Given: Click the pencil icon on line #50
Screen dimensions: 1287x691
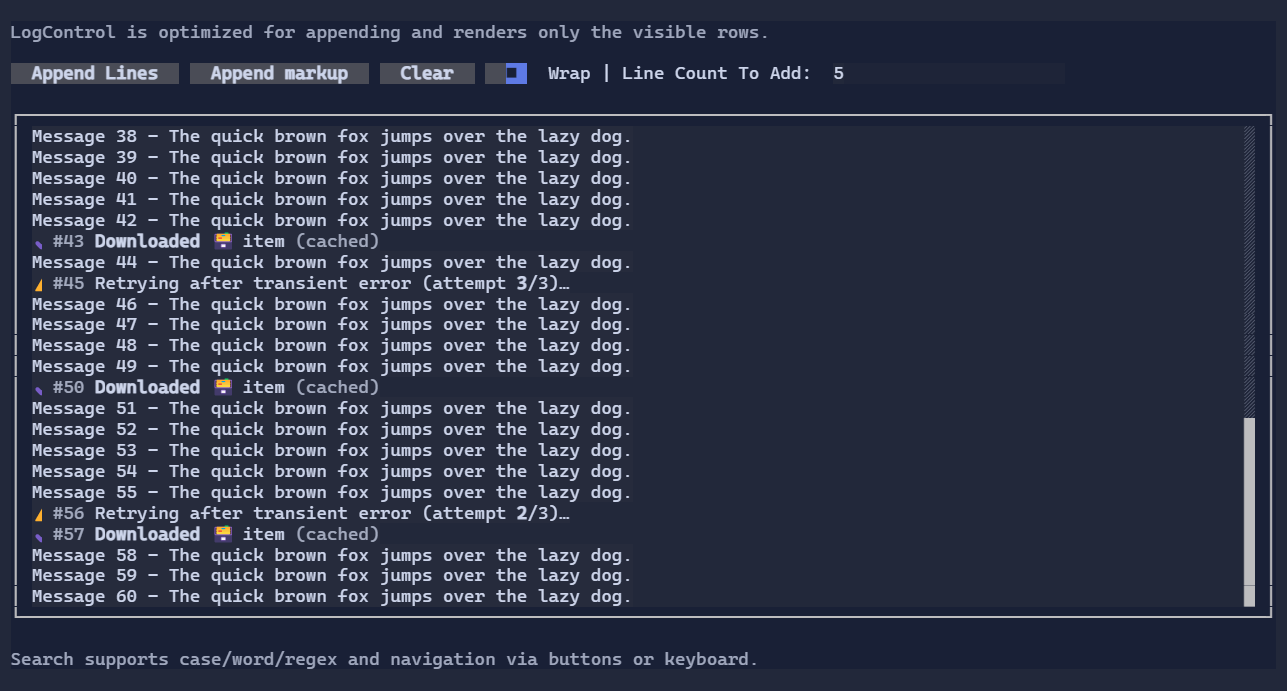Looking at the screenshot, I should coord(38,388).
